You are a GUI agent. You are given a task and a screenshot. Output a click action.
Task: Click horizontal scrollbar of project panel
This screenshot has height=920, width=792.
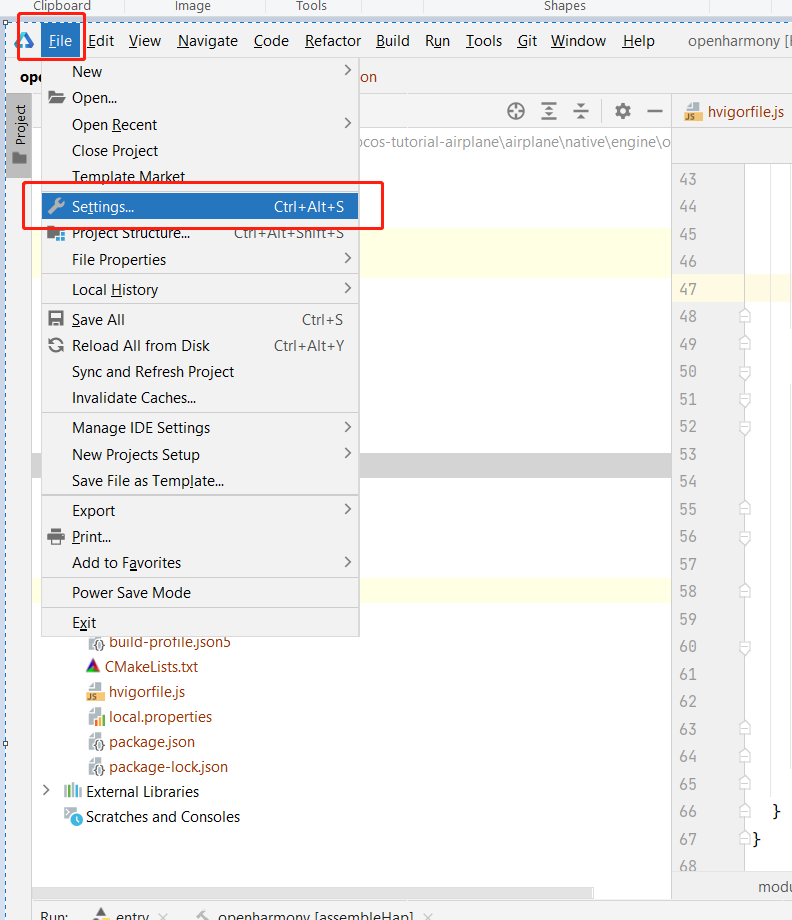313,892
